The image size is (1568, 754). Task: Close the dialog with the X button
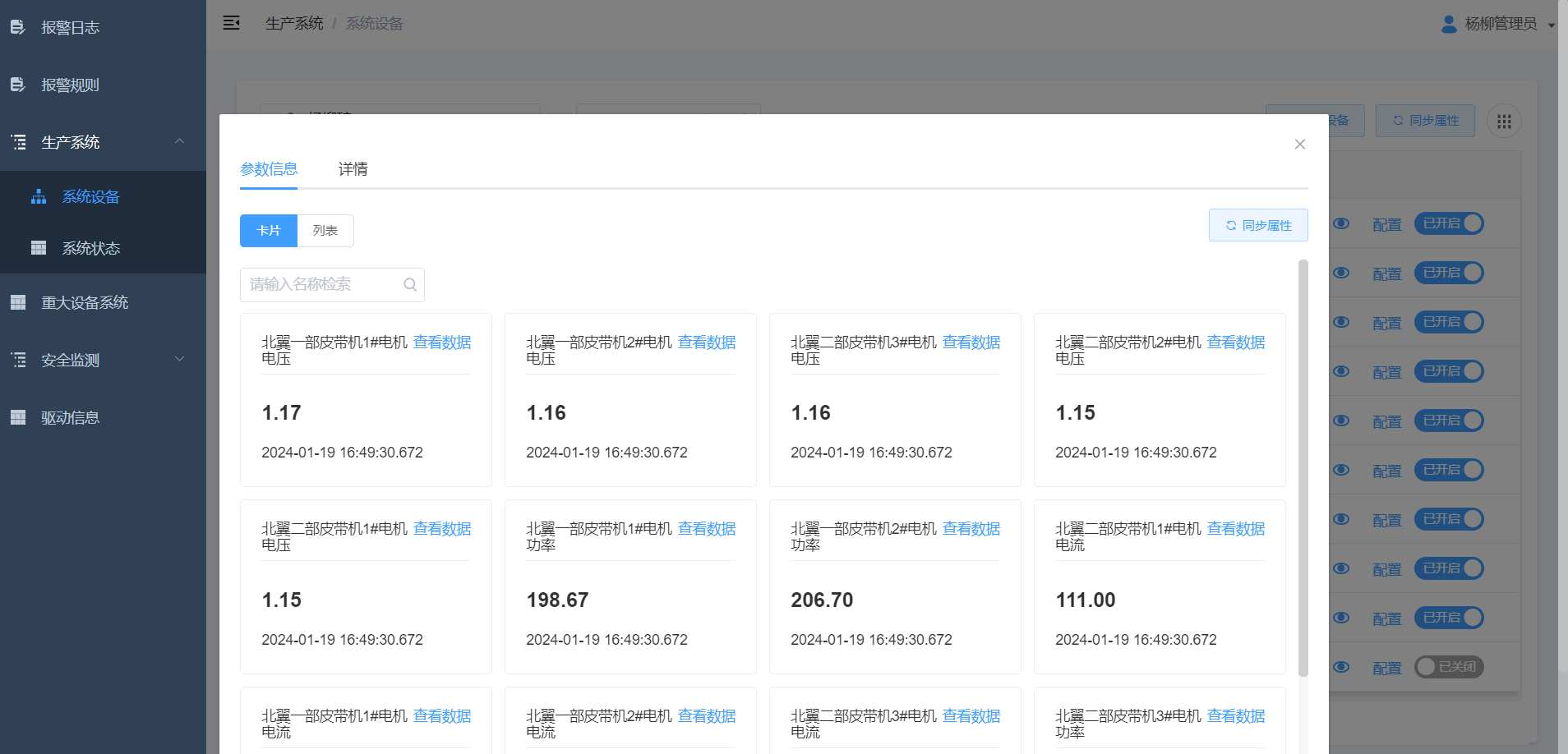pos(1300,145)
